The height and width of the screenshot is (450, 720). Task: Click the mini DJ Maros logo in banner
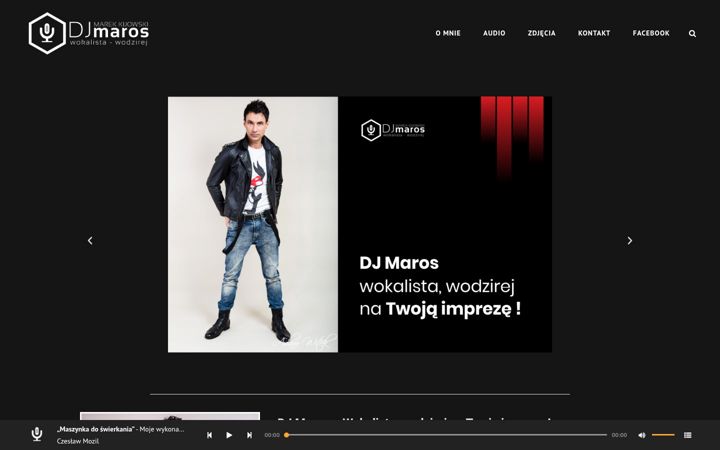(x=393, y=130)
